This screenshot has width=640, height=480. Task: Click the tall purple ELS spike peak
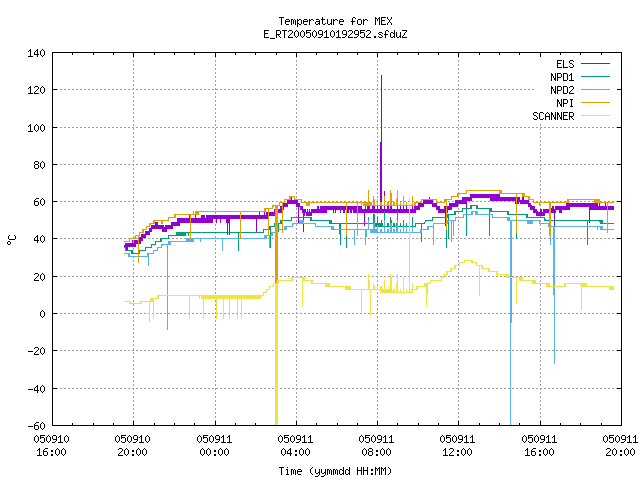[x=382, y=76]
